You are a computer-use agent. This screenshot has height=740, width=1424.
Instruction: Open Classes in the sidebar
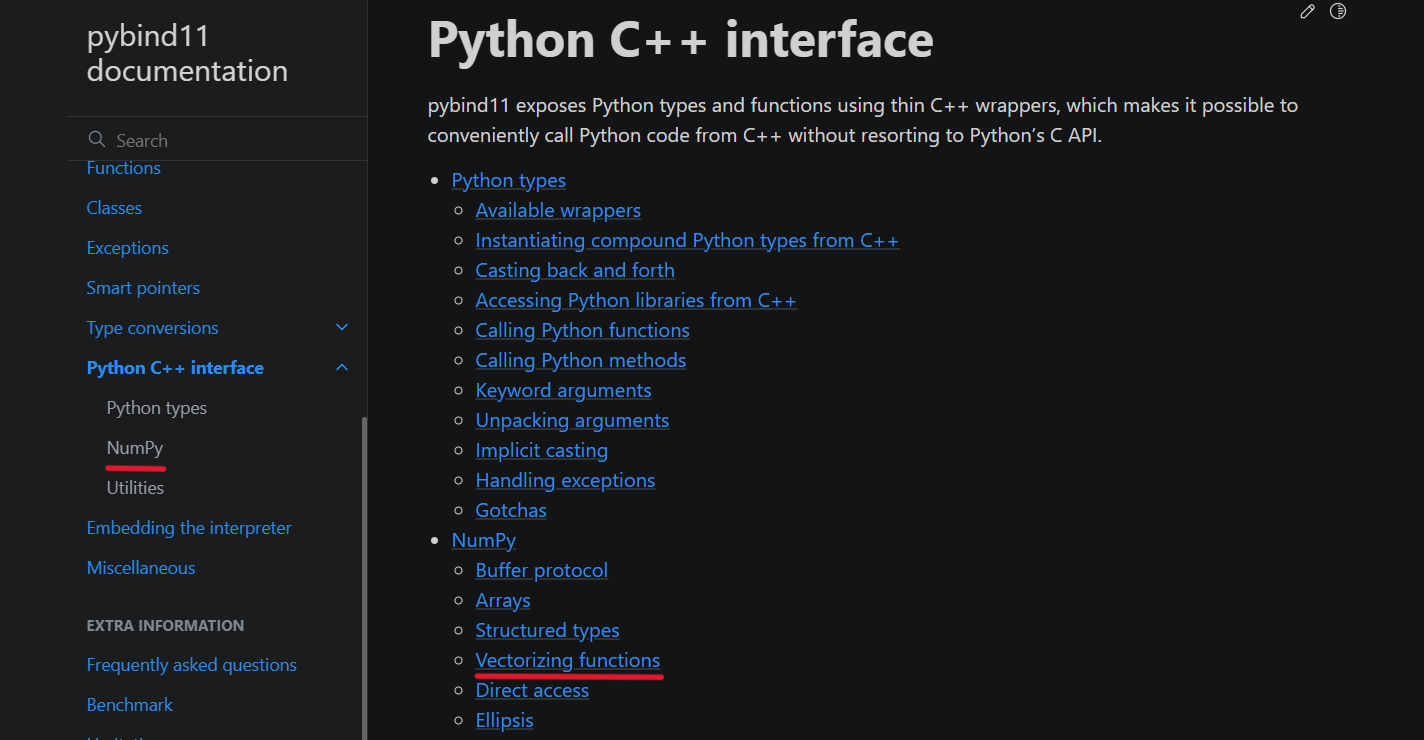point(114,208)
